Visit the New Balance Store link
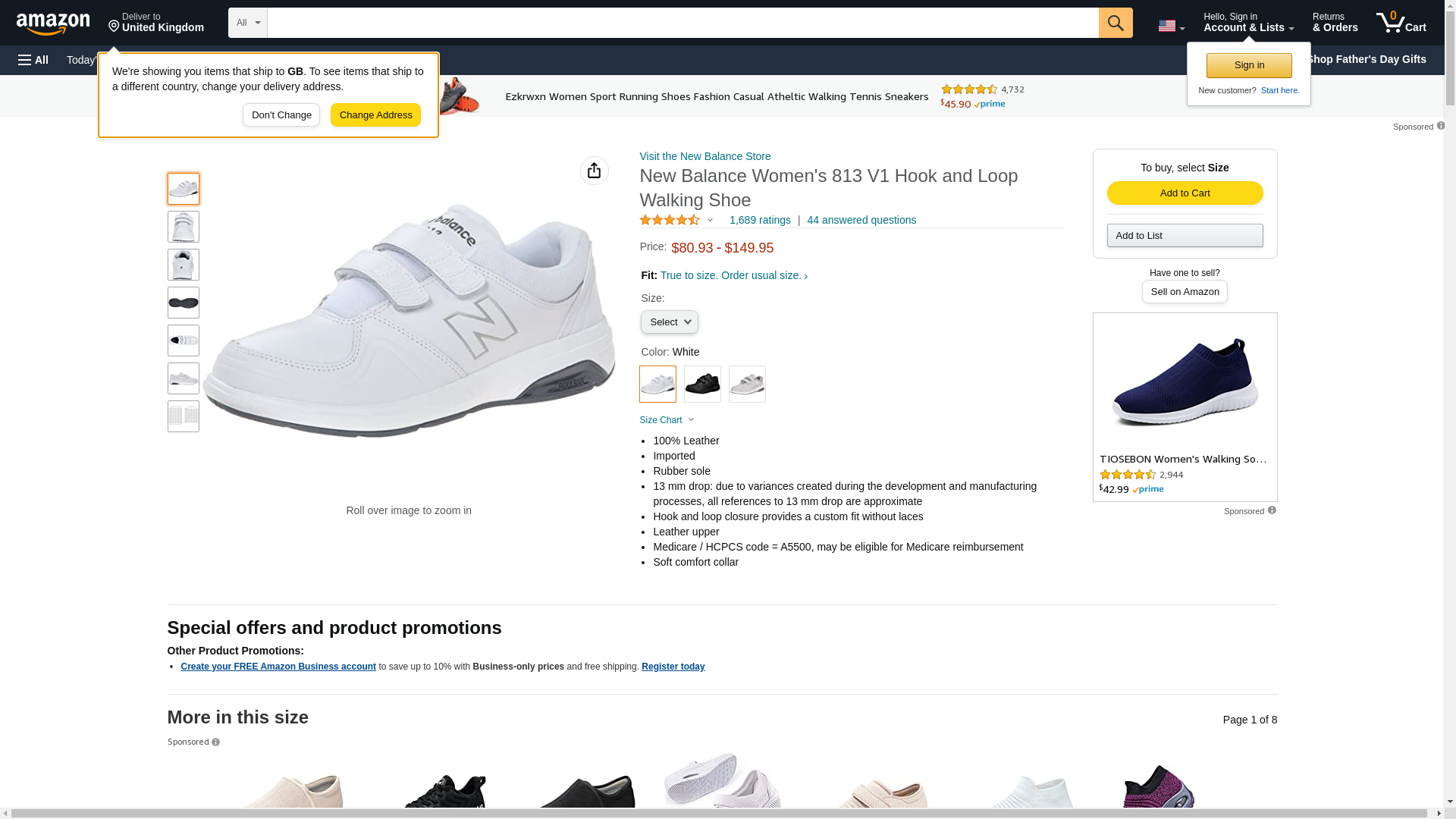Image resolution: width=1456 pixels, height=819 pixels. click(704, 156)
